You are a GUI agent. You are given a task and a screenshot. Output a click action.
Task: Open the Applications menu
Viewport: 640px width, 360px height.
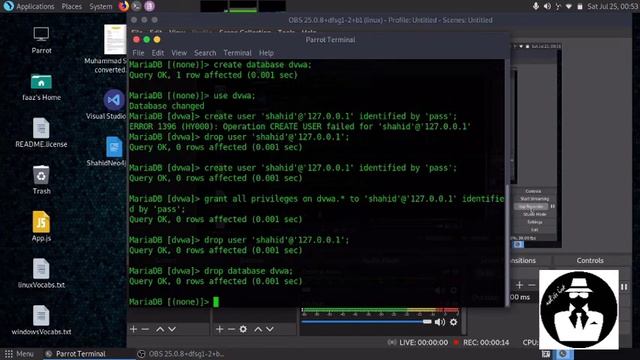click(35, 7)
